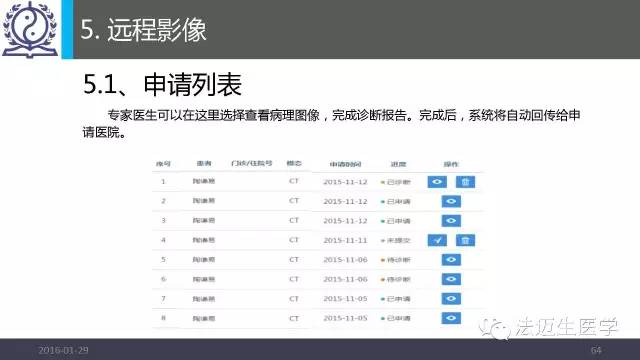
Task: Click the CT modality cell in row 1
Action: pyautogui.click(x=294, y=181)
